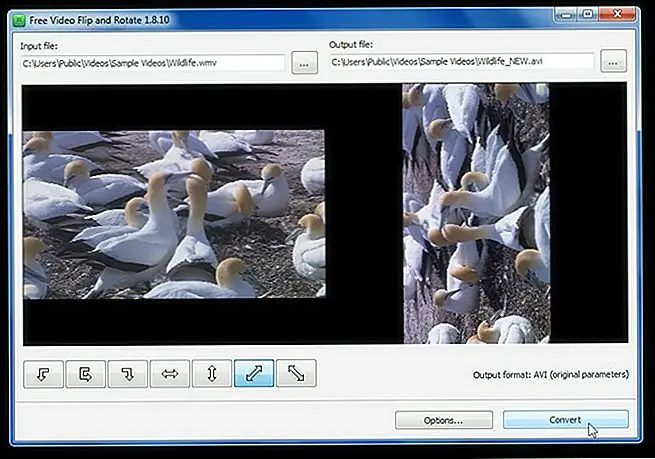This screenshot has height=459, width=655.
Task: Click the Output file path field
Action: (x=461, y=63)
